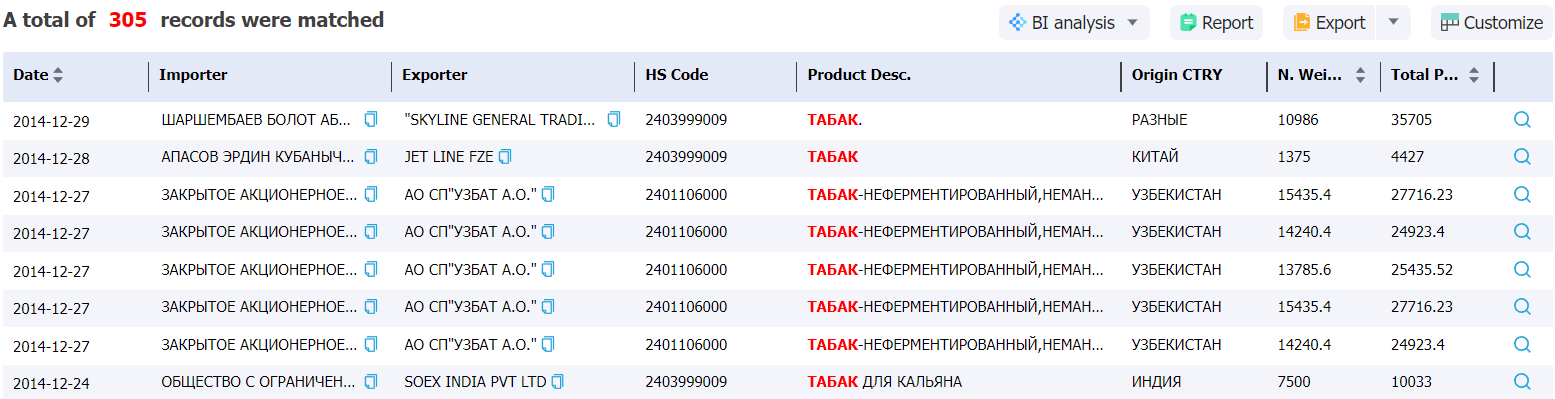Screen dimensions: 1555x399
Task: Copy exporter in the 13785.6 weight row
Action: pos(548,269)
